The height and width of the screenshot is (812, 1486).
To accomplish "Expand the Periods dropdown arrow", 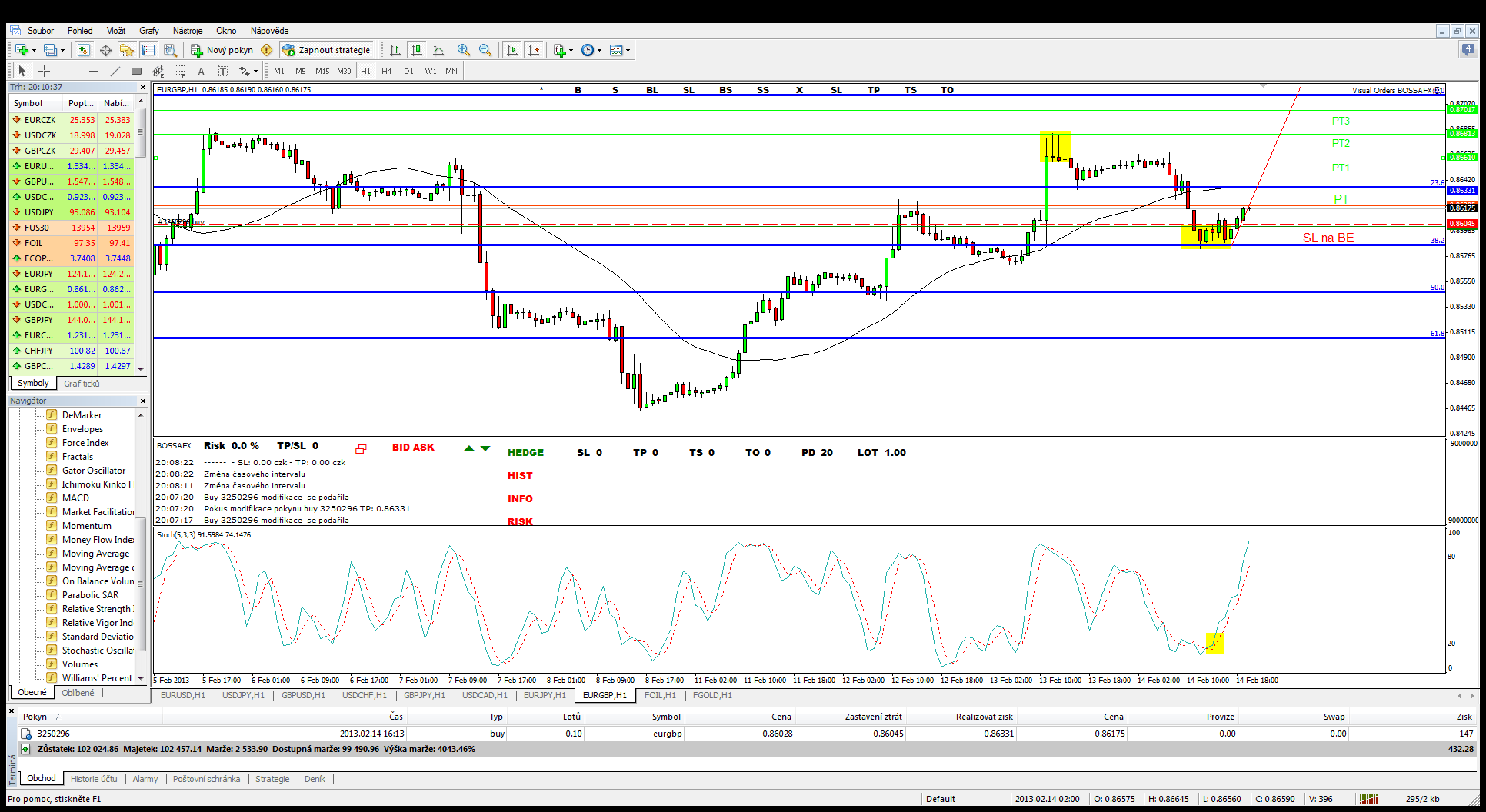I will click(x=599, y=51).
